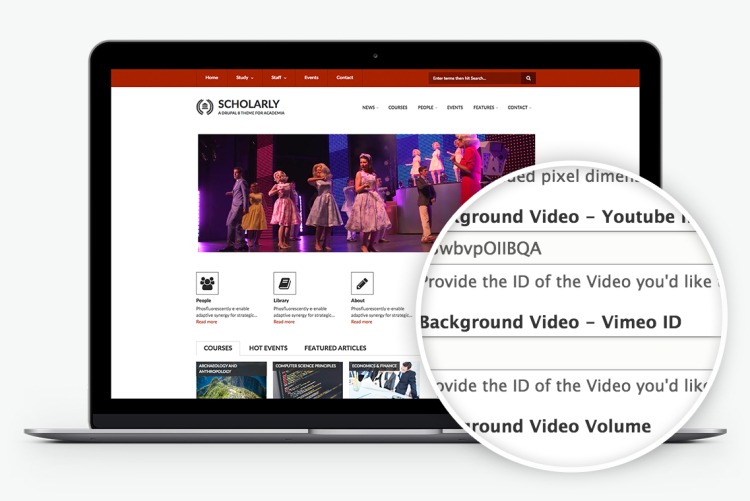Open Events in the red top bar
Screen dimensions: 750x501
pyautogui.click(x=311, y=78)
